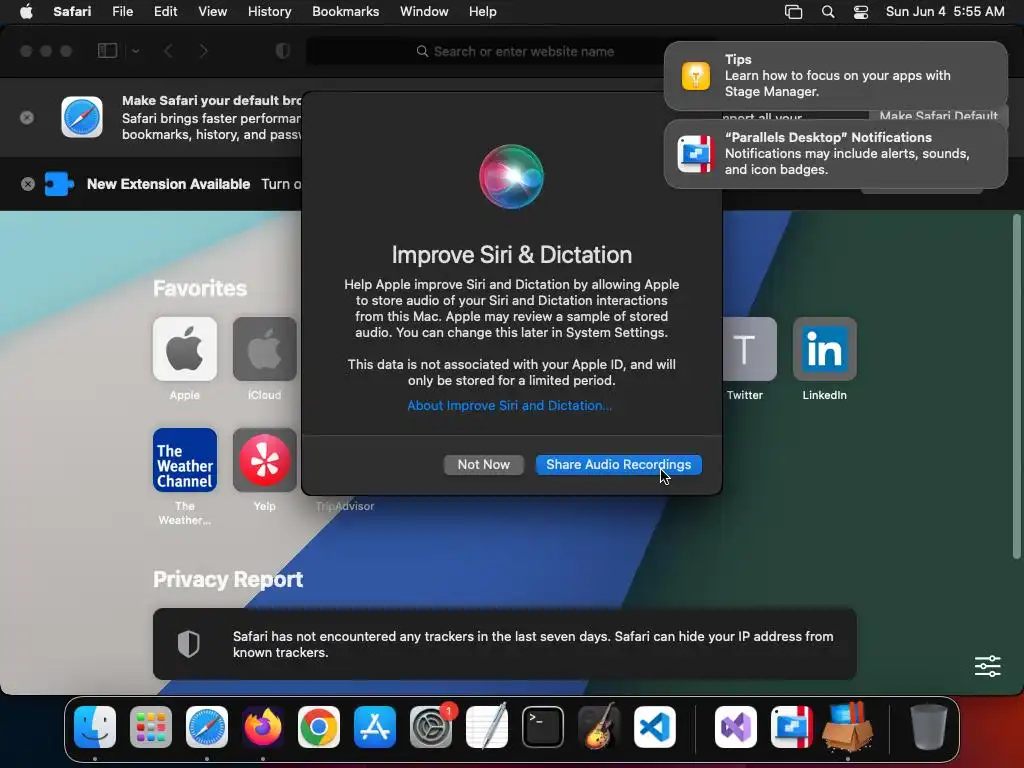Screen dimensions: 1024x768
Task: Open Control Center in menu bar
Action: [x=861, y=12]
